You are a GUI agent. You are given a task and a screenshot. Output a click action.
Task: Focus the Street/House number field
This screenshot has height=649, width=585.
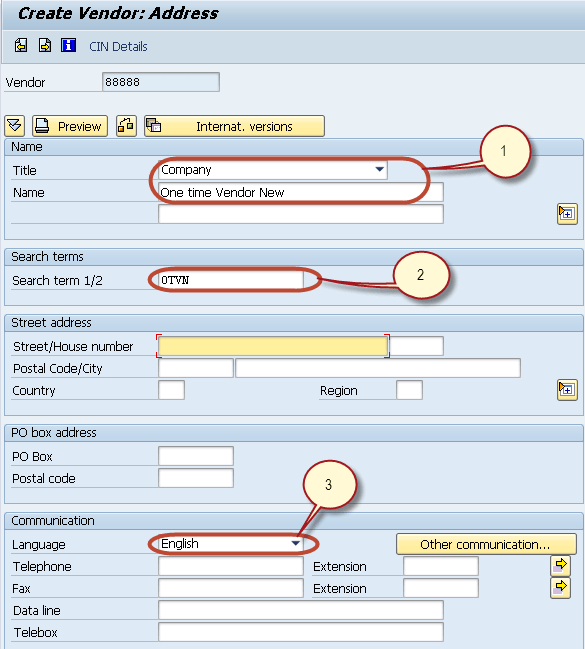click(273, 346)
